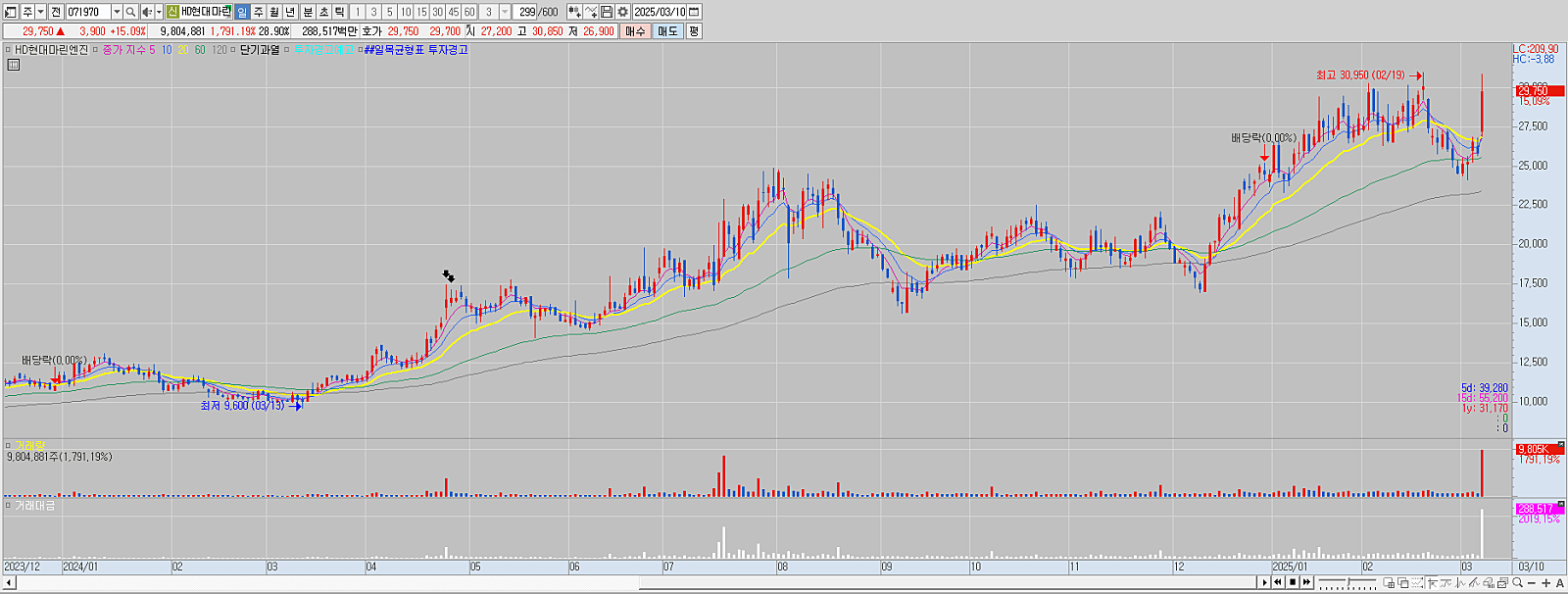1568x594 pixels.
Task: Click the small table icon below chart legend
Action: pyautogui.click(x=13, y=66)
